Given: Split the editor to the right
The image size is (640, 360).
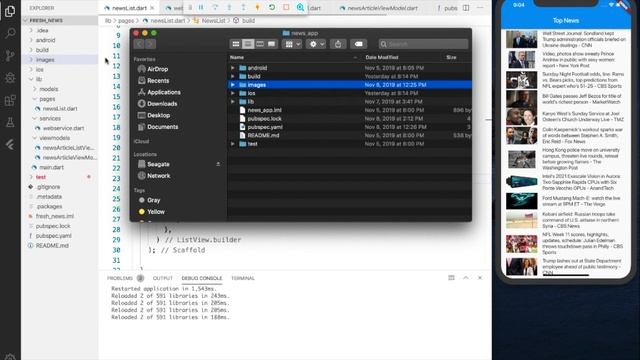Looking at the screenshot, I should (x=466, y=8).
